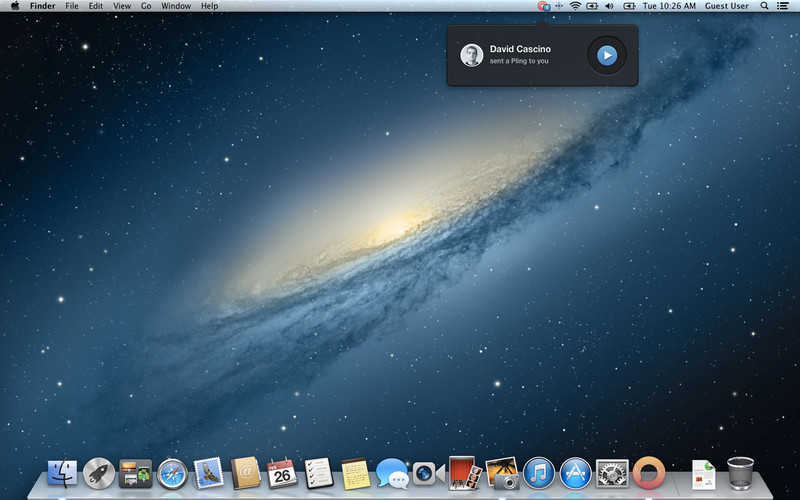Open System Preferences gear in Dock

pos(612,473)
